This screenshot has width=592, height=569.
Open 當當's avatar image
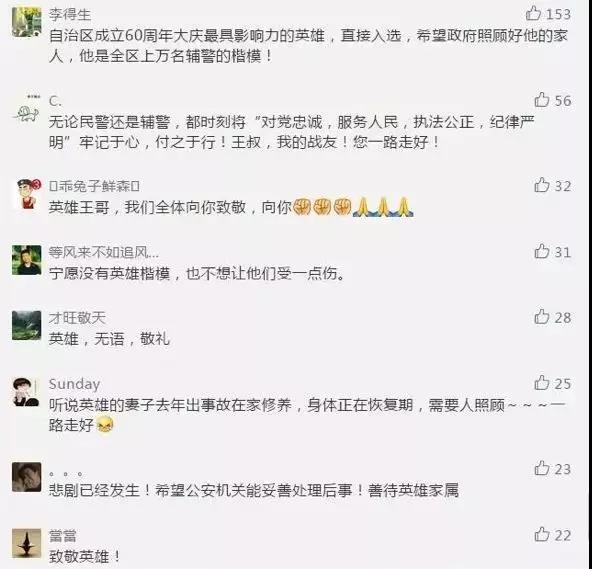[x=26, y=543]
